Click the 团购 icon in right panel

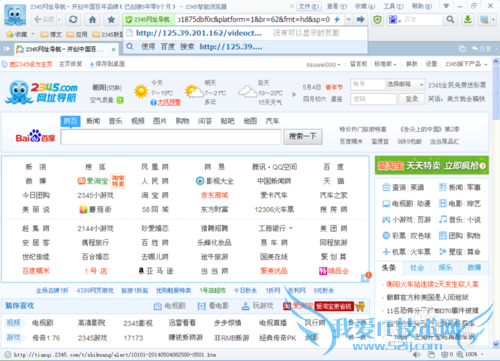(443, 236)
